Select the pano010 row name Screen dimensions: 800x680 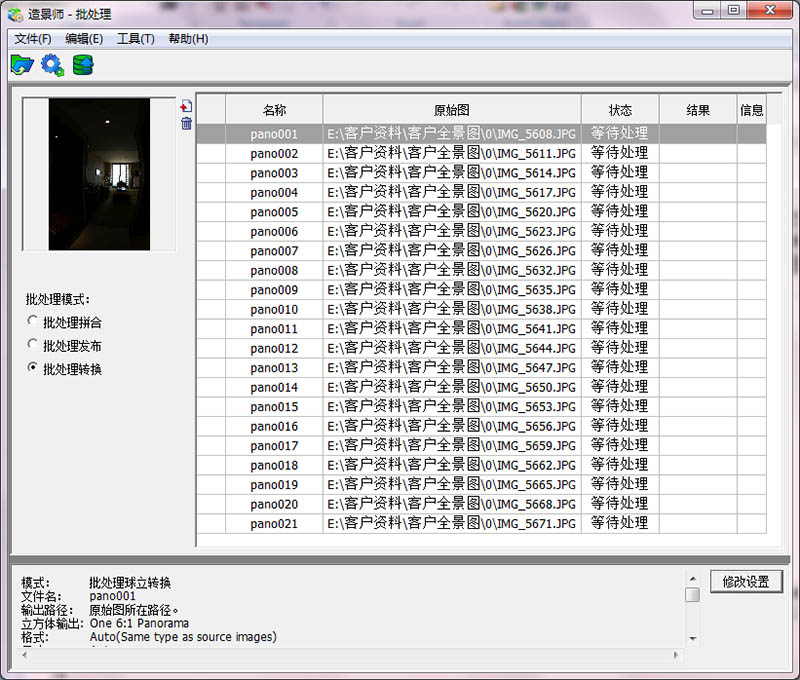click(274, 309)
